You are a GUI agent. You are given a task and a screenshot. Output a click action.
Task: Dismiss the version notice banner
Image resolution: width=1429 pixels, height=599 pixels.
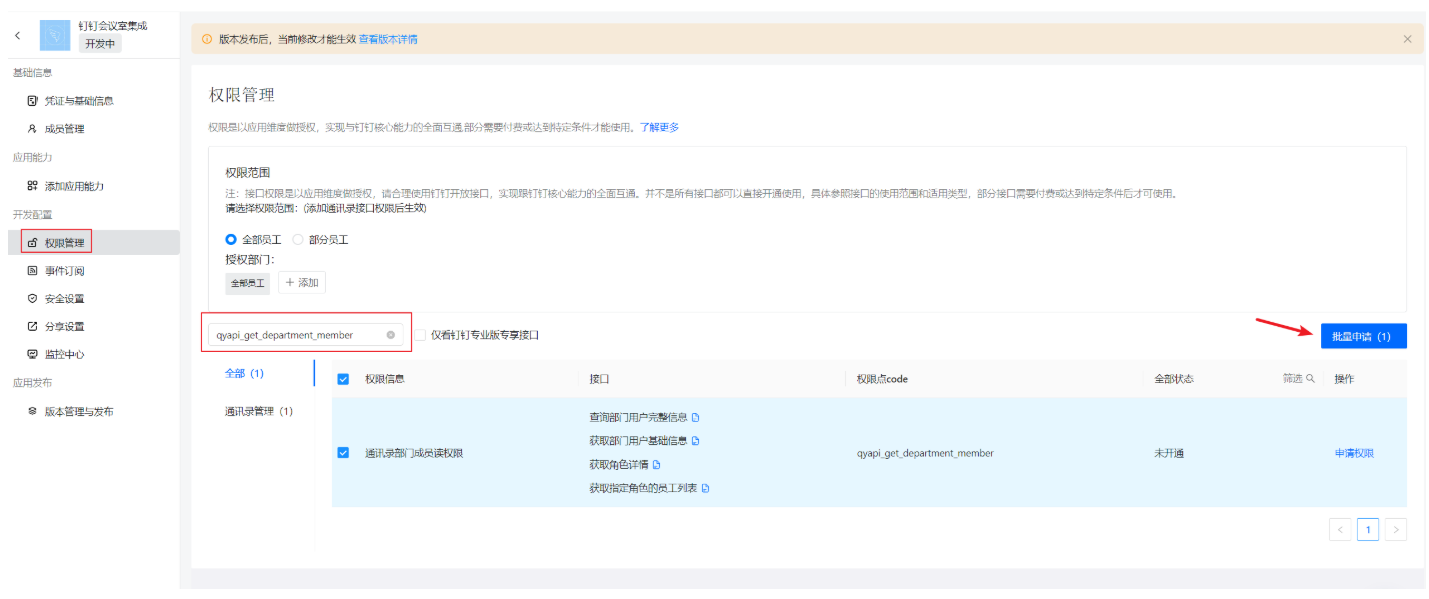pos(1407,39)
